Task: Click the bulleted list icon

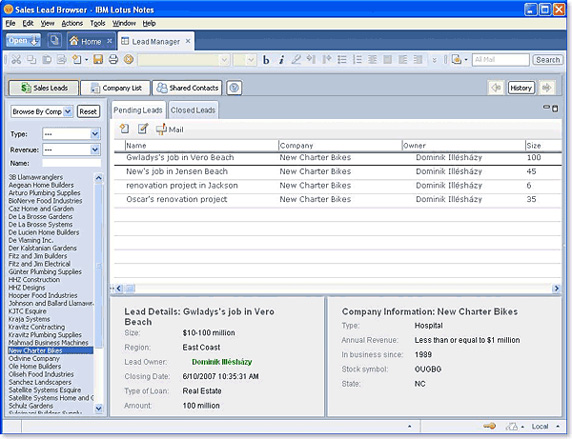Action: tap(342, 59)
